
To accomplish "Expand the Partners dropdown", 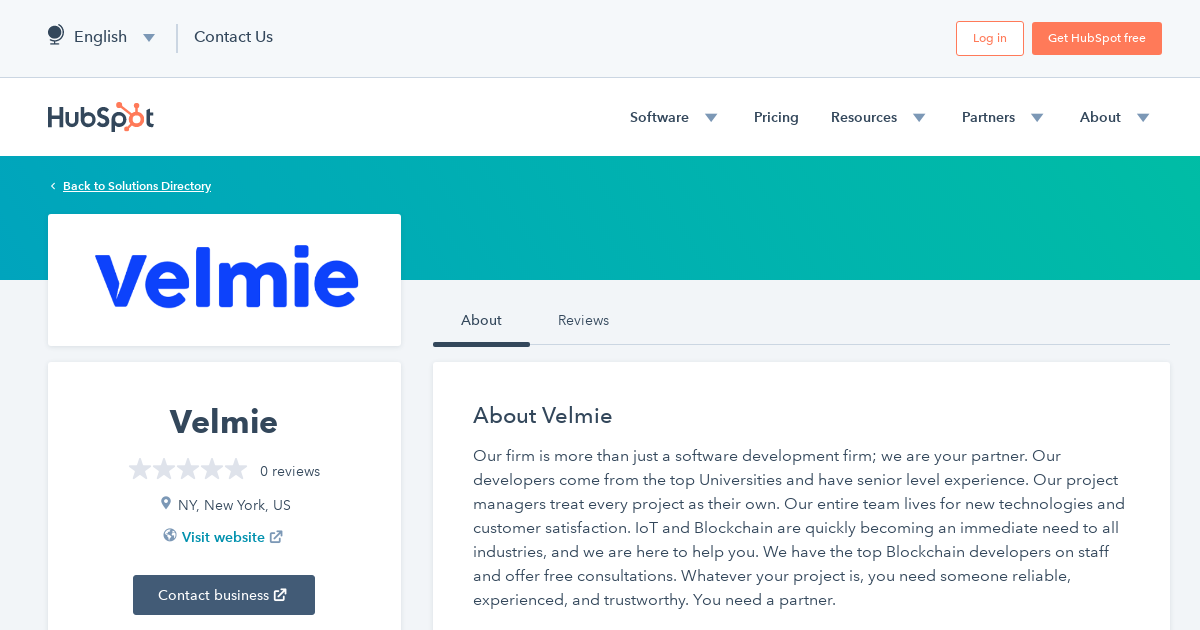I will click(x=1037, y=117).
